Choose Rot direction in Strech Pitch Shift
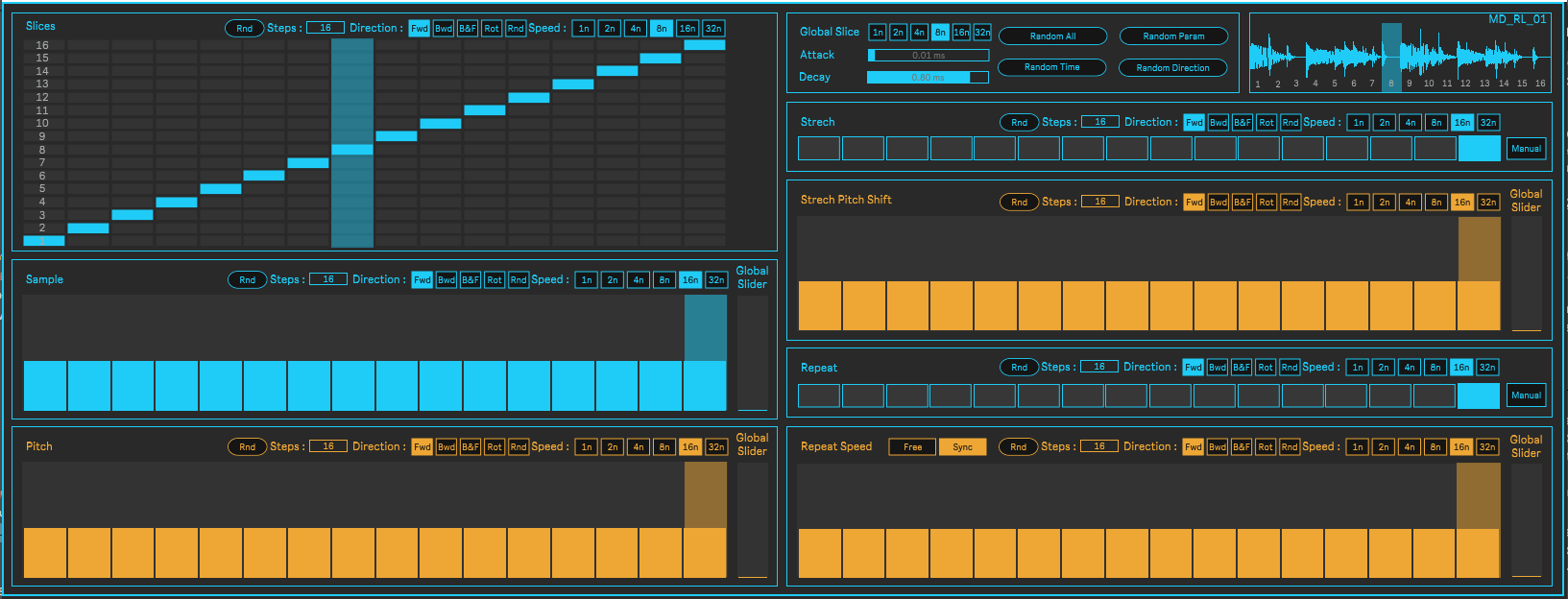The width and height of the screenshot is (1568, 599). 1266,203
